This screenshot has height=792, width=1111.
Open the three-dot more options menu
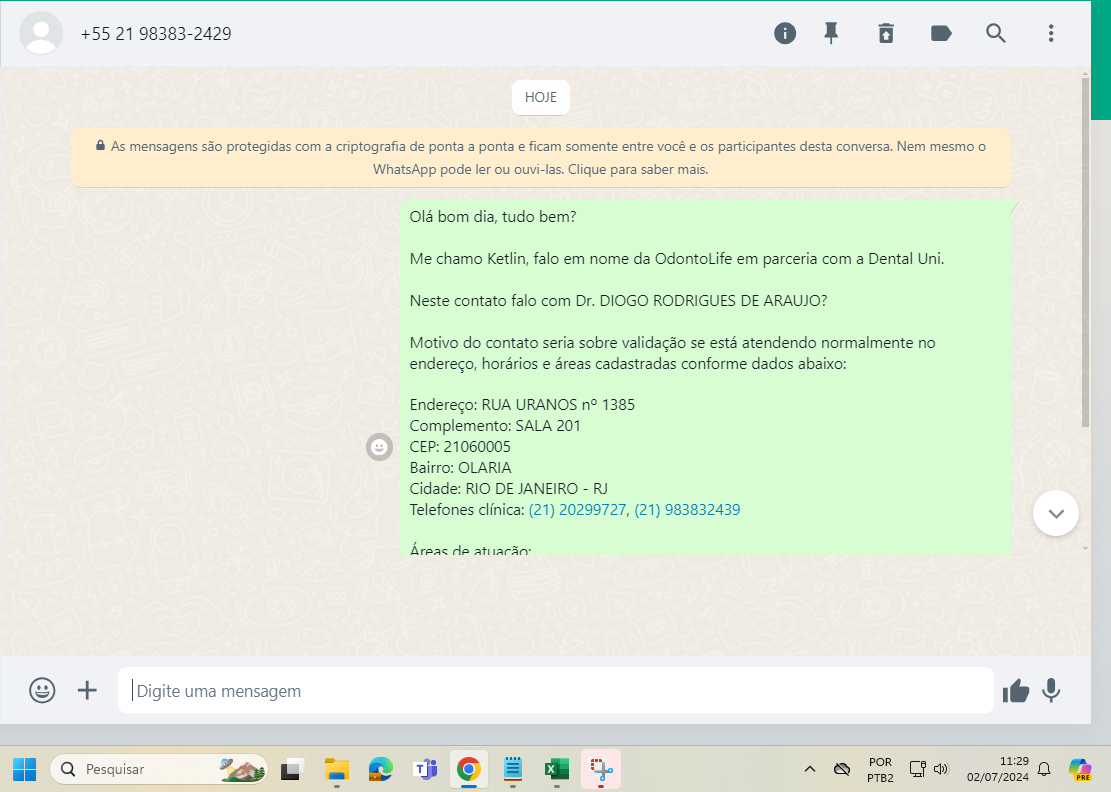click(x=1051, y=33)
